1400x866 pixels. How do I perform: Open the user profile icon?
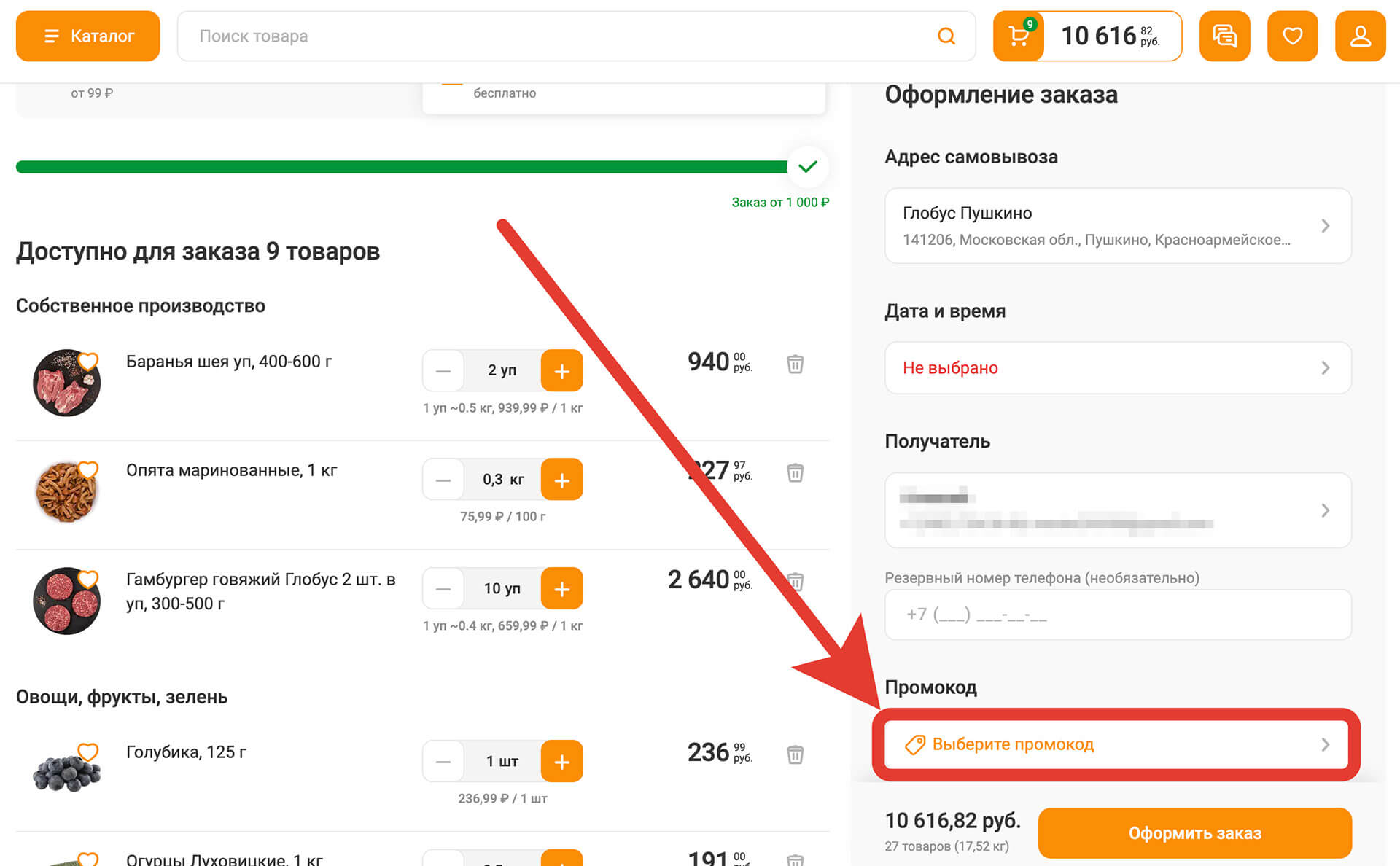[1361, 36]
